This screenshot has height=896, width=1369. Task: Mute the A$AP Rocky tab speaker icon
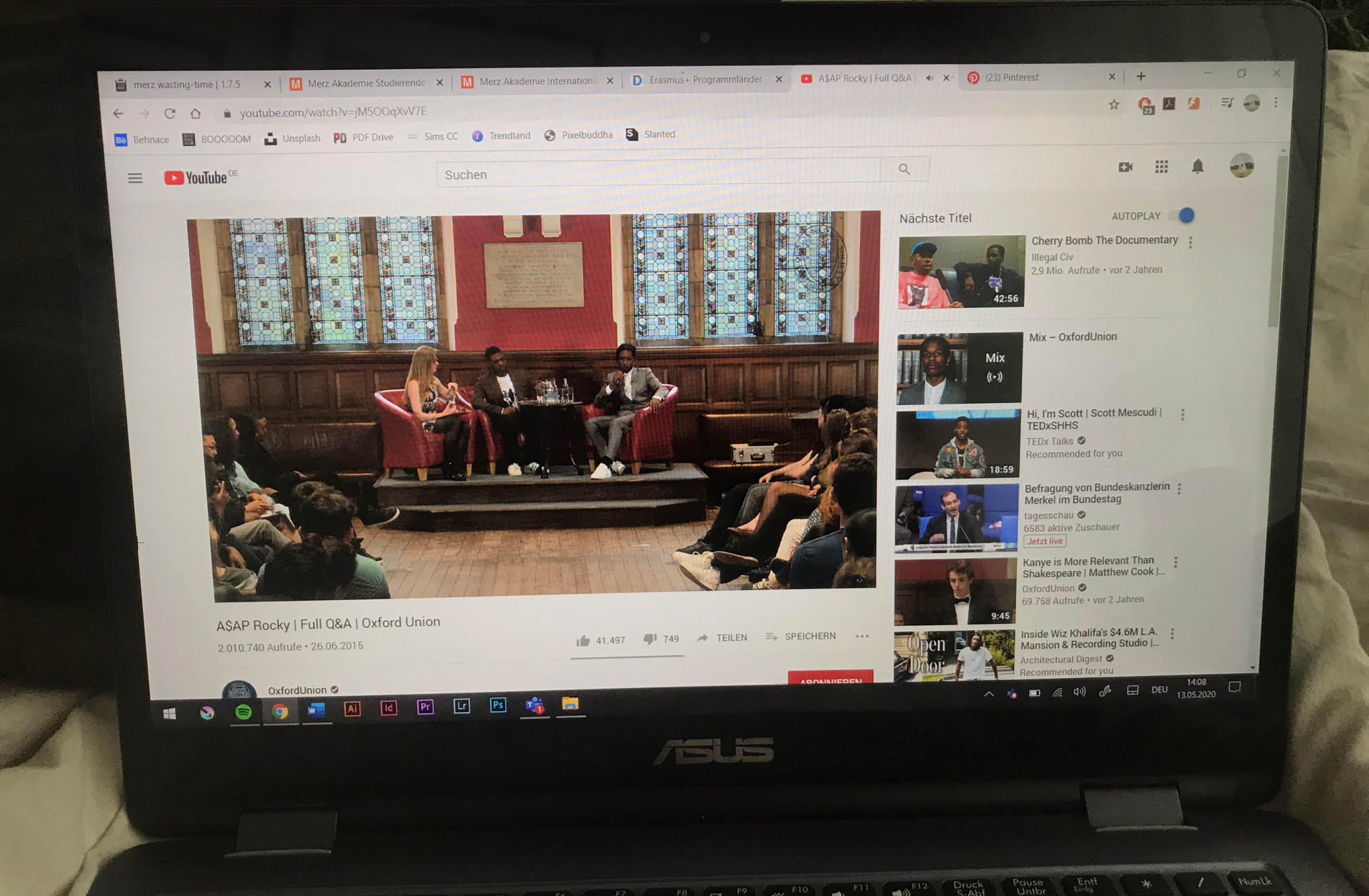click(x=929, y=78)
